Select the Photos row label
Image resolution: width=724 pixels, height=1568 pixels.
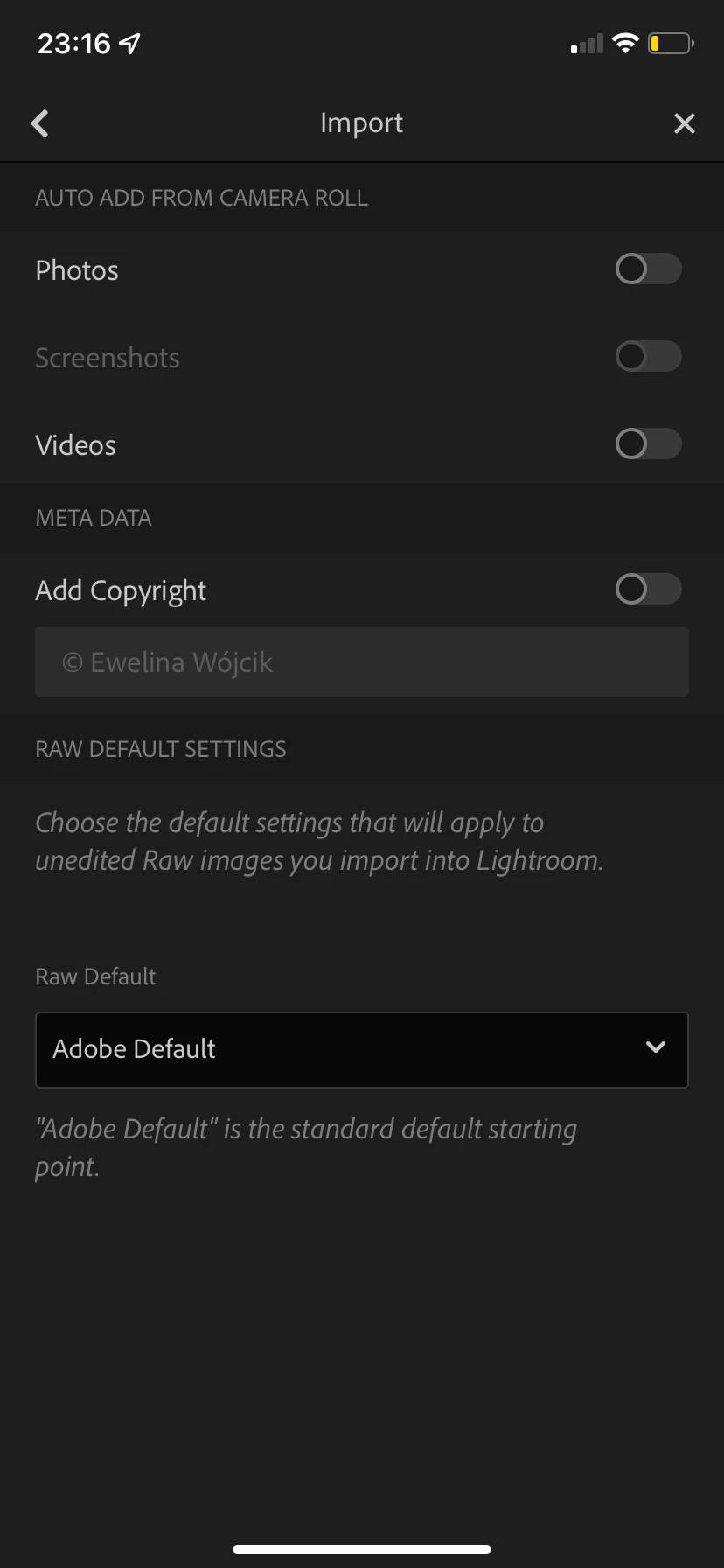click(x=77, y=270)
